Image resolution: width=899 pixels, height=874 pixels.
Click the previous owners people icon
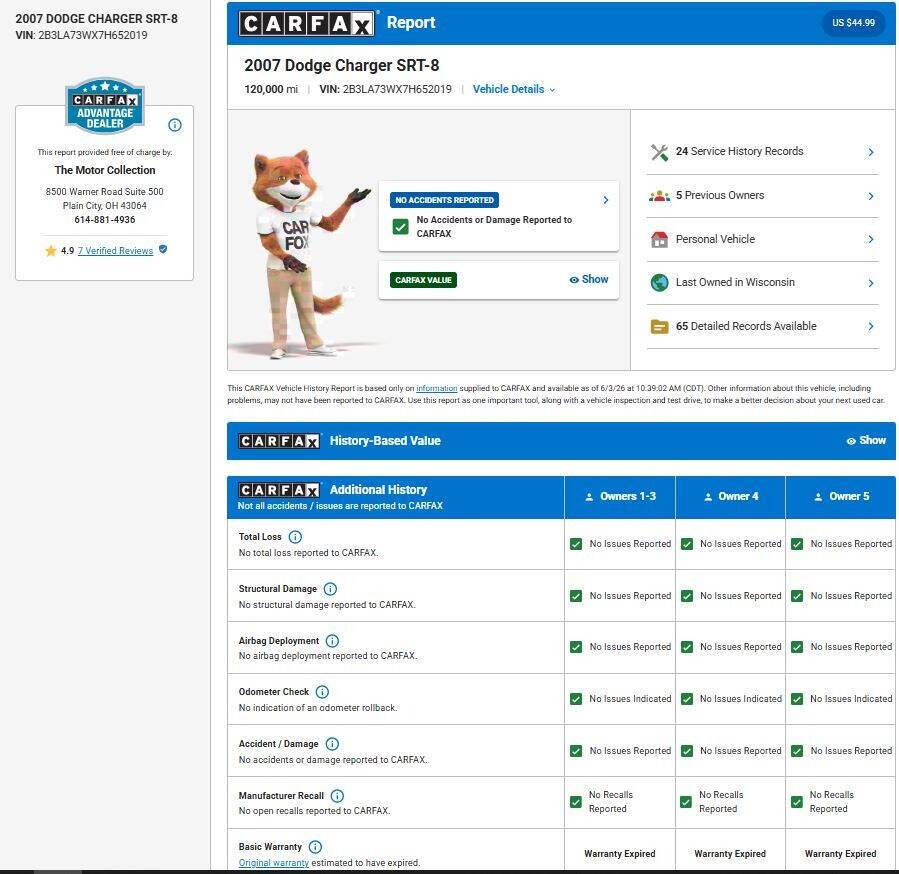click(x=659, y=196)
